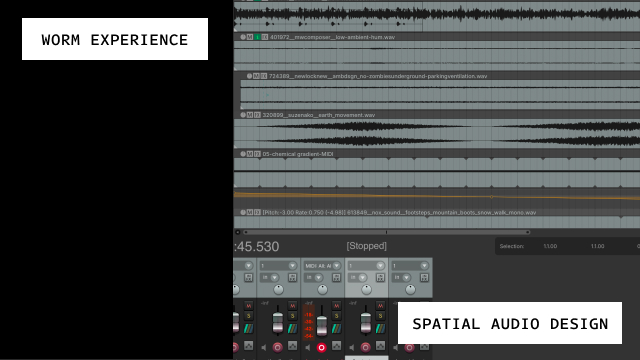Click the round lock icon on low-ambient-hum item
Screen dimensions: 640x360
243,37
